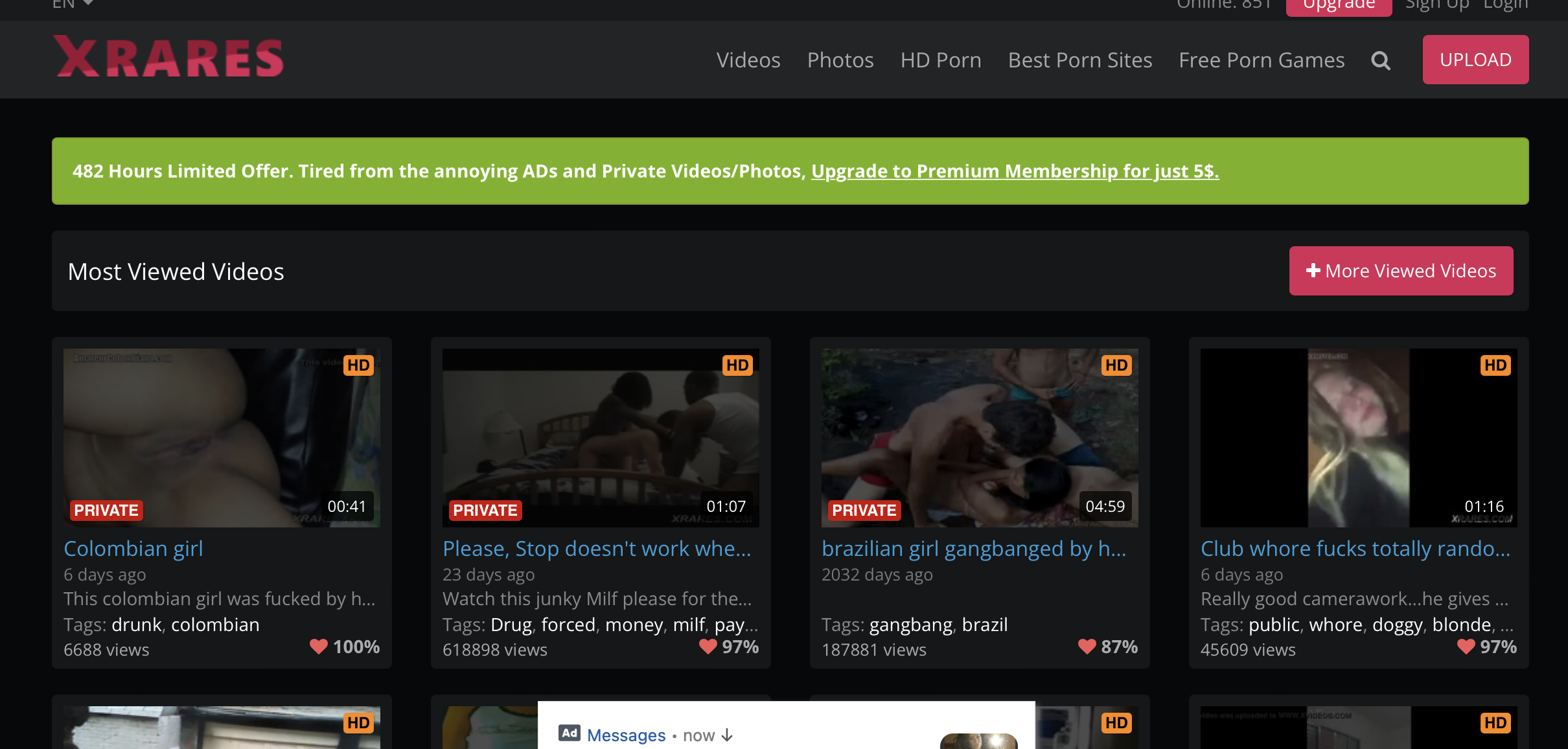Click the Sign Up link

(1437, 5)
